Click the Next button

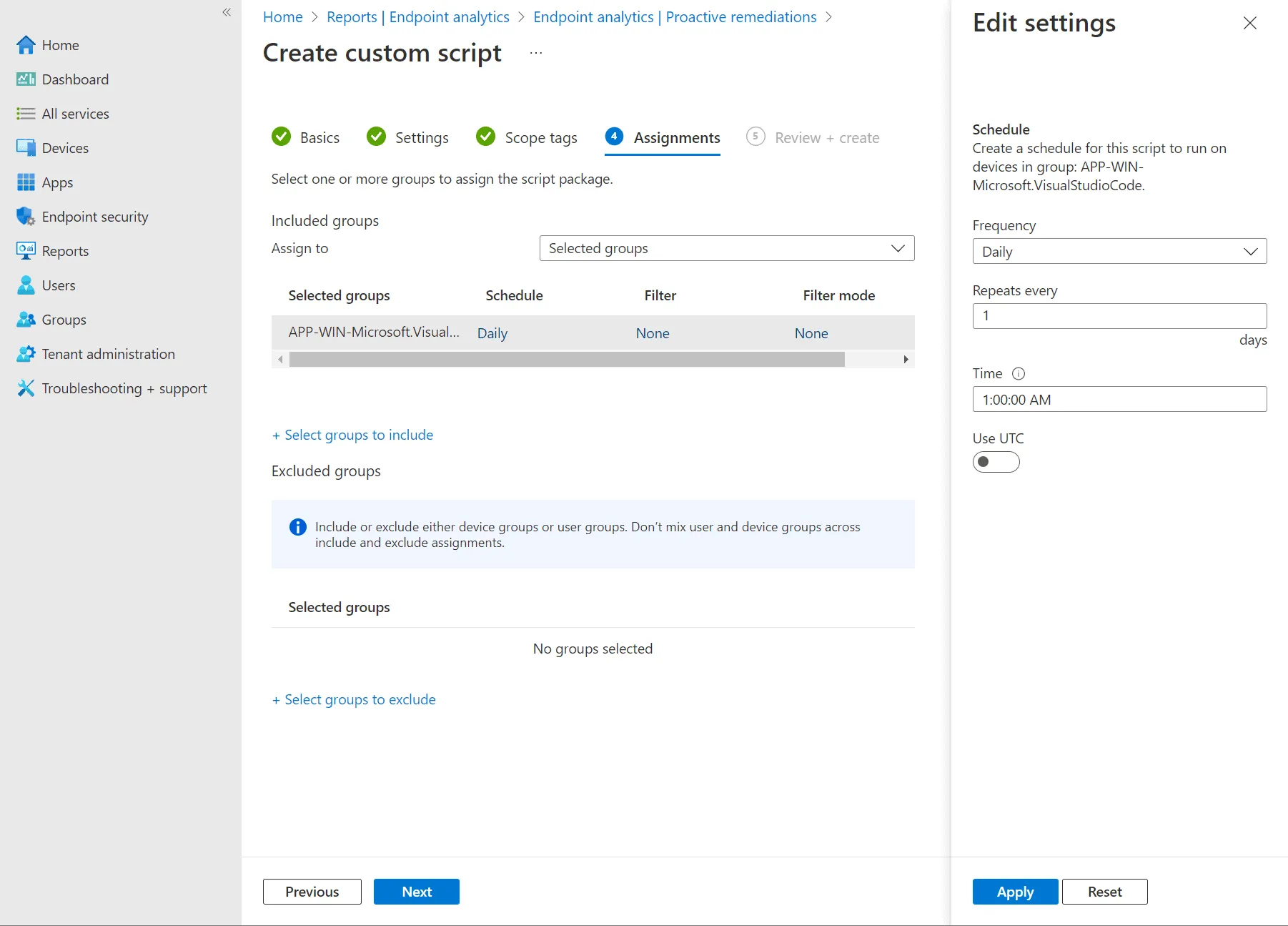click(417, 892)
